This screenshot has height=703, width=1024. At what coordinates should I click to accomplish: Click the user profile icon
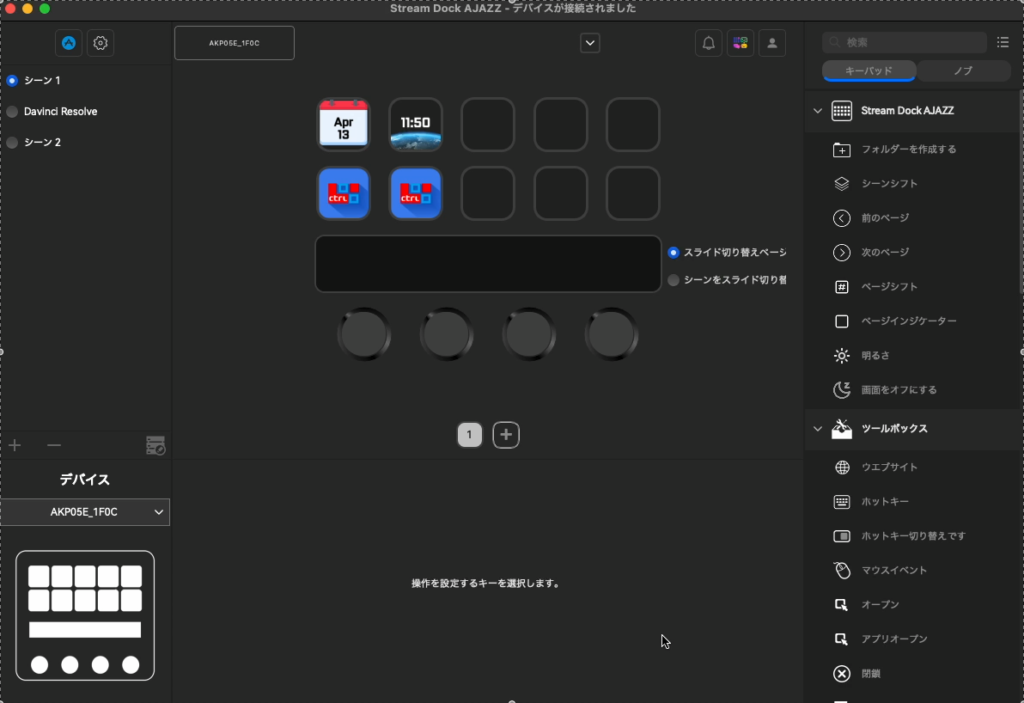click(x=771, y=43)
